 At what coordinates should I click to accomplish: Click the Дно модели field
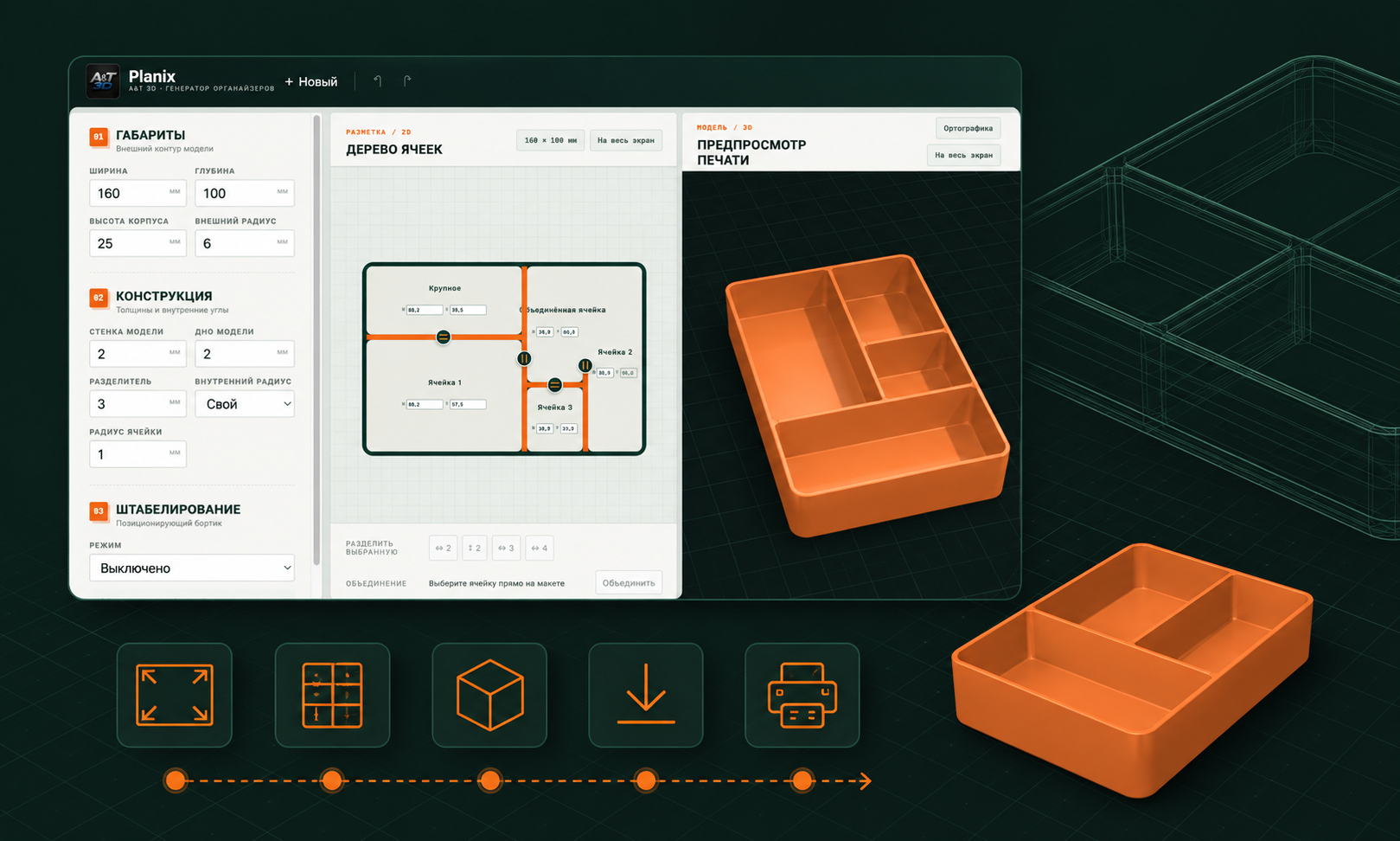click(x=245, y=354)
